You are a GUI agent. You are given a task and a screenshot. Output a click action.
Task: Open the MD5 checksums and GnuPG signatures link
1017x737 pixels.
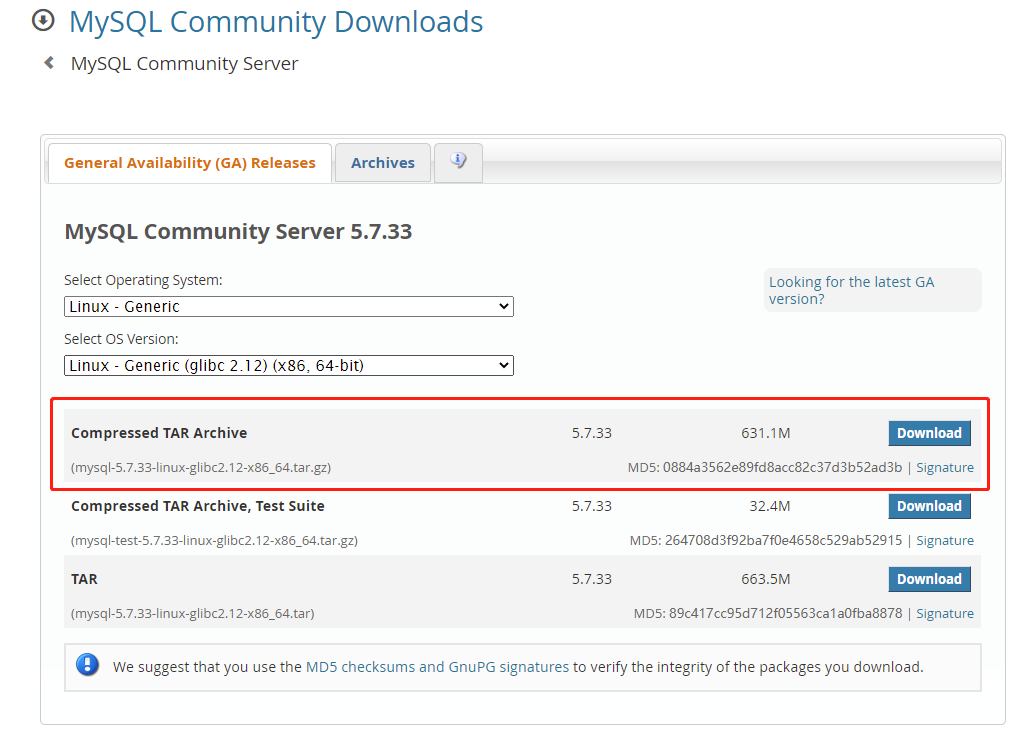[x=437, y=667]
